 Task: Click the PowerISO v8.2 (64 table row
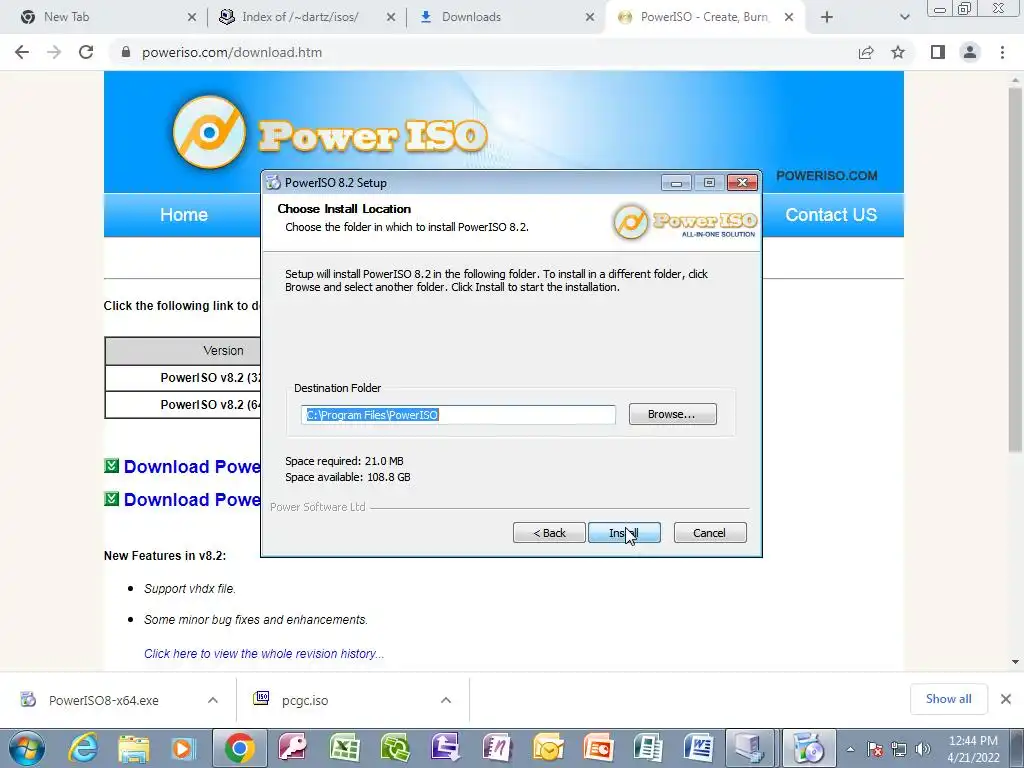click(183, 405)
